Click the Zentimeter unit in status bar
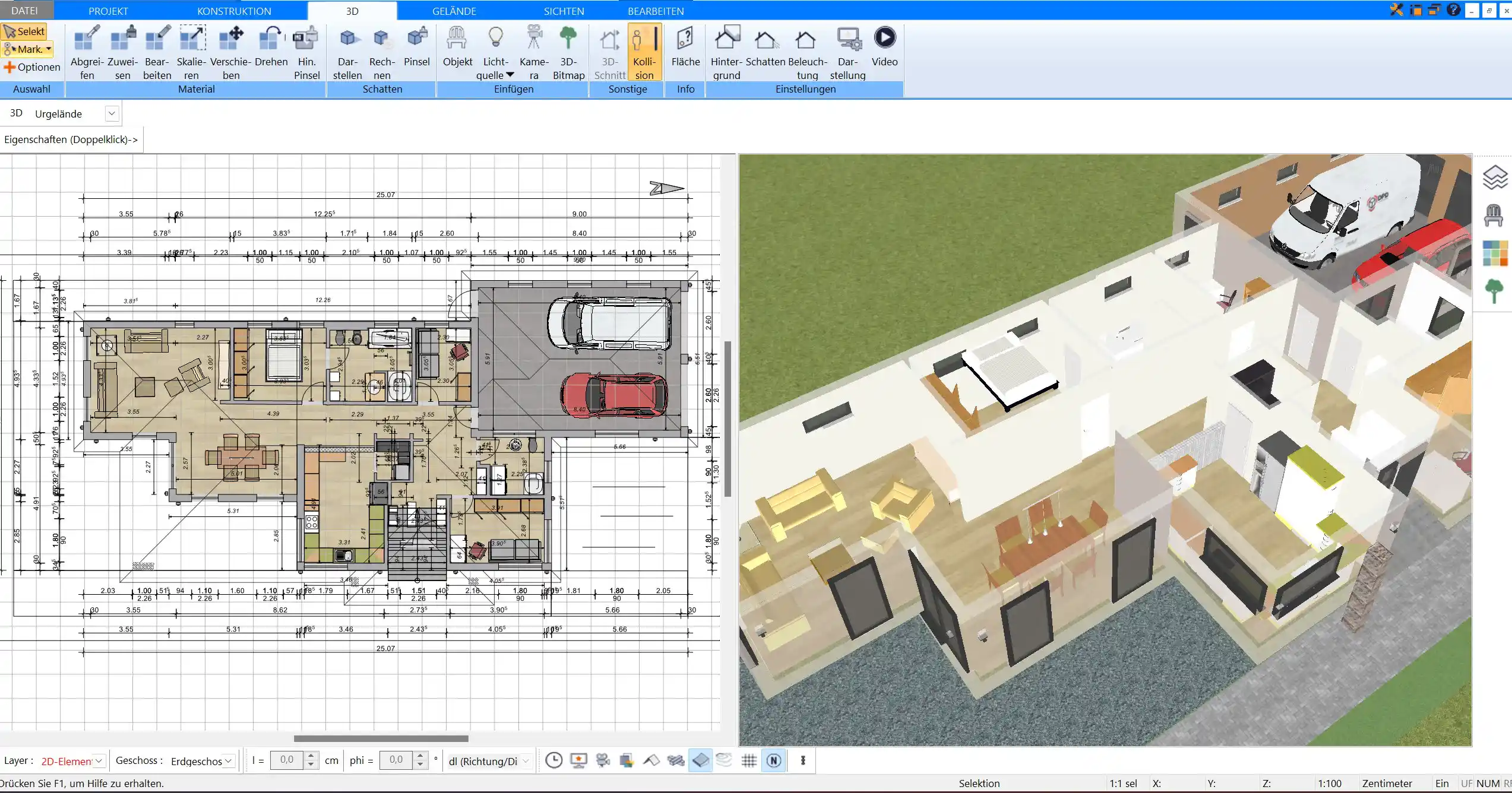Screen dimensions: 1512x793 1387,784
